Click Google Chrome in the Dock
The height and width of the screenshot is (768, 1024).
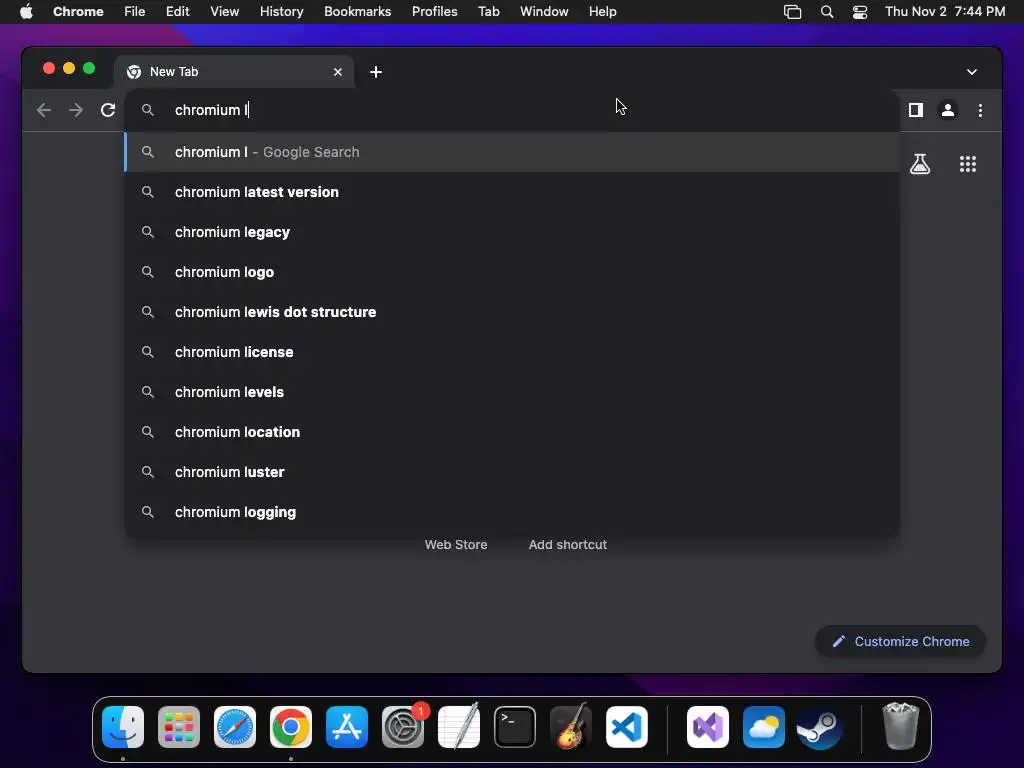(291, 727)
